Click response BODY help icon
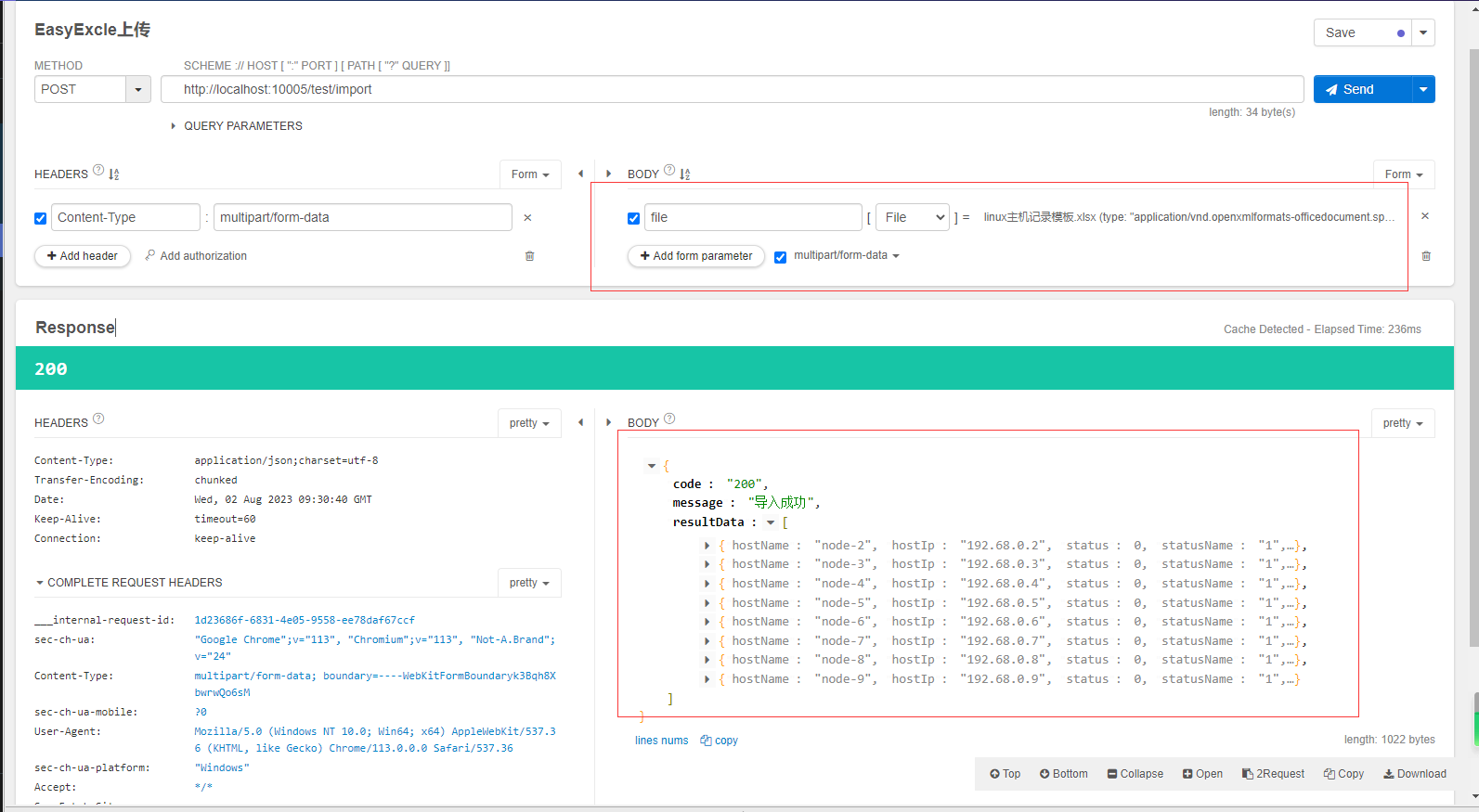This screenshot has height=812, width=1479. point(669,419)
